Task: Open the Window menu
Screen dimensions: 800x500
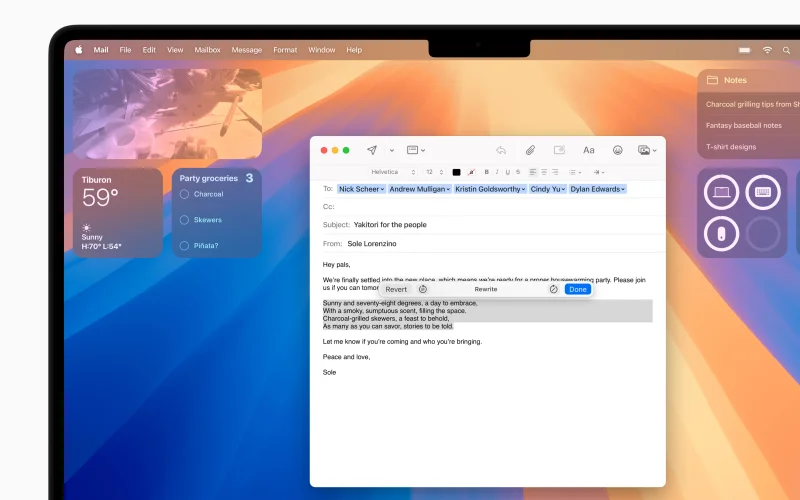Action: [321, 49]
